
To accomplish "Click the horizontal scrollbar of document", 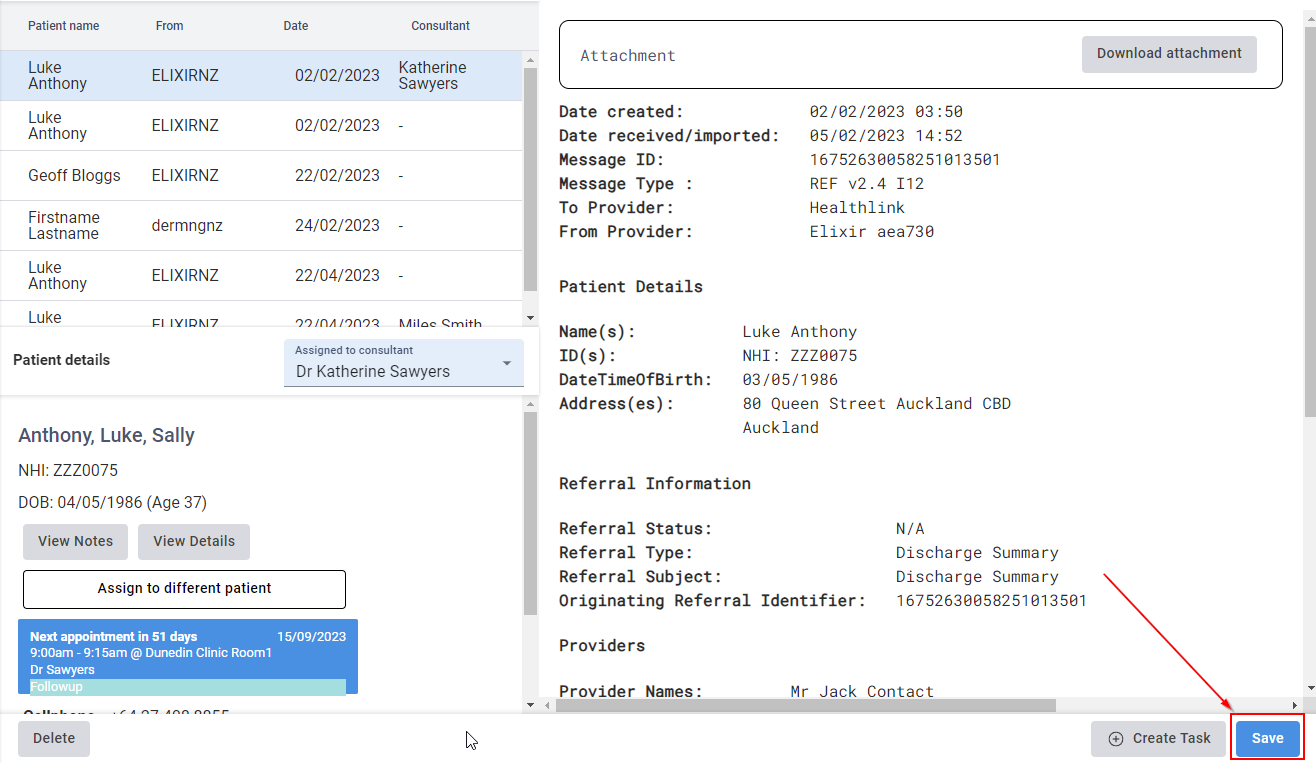I will click(805, 706).
